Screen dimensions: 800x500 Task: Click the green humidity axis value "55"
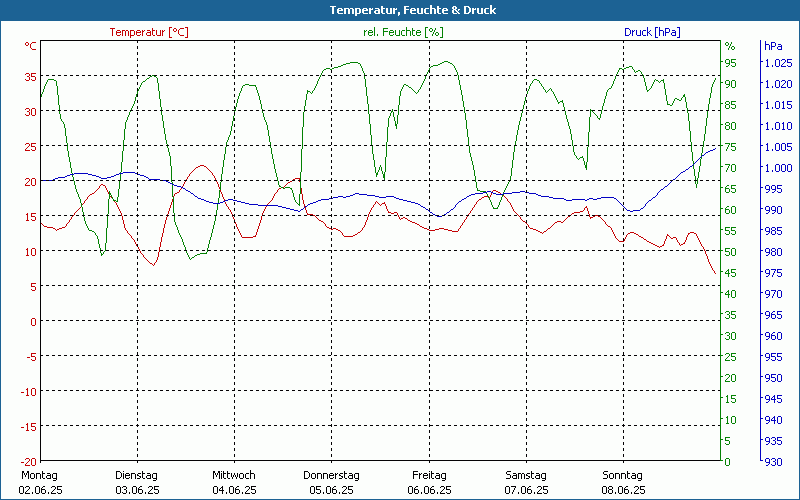(x=731, y=231)
